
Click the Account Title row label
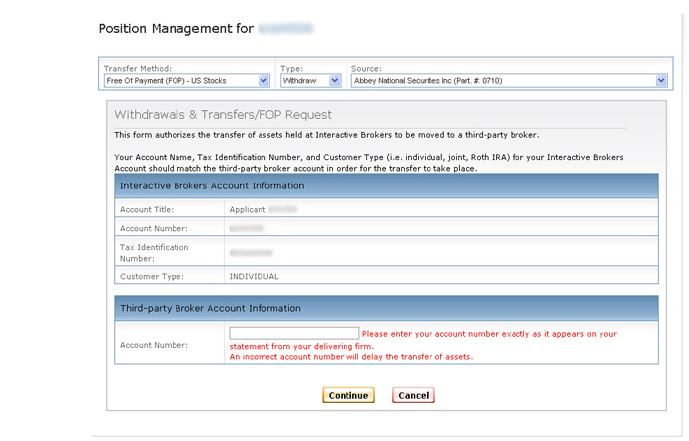[147, 209]
